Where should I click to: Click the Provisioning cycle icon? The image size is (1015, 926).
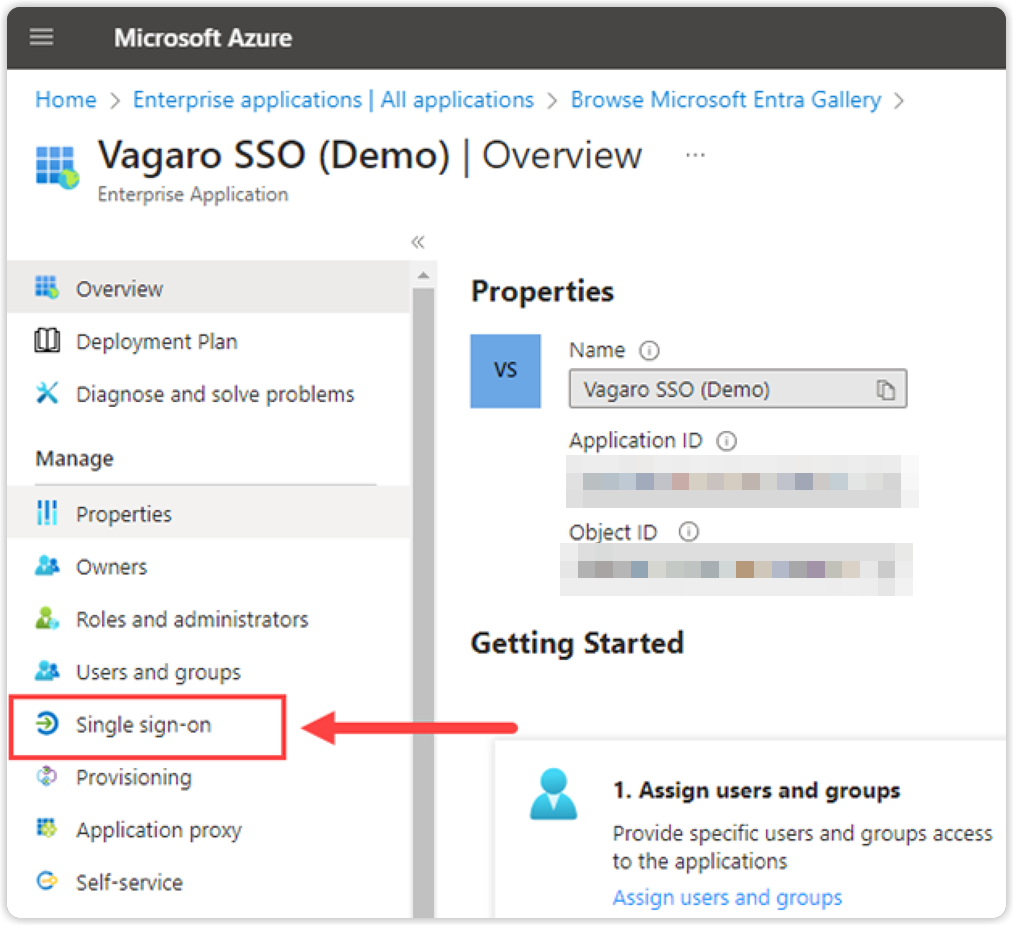tap(47, 776)
